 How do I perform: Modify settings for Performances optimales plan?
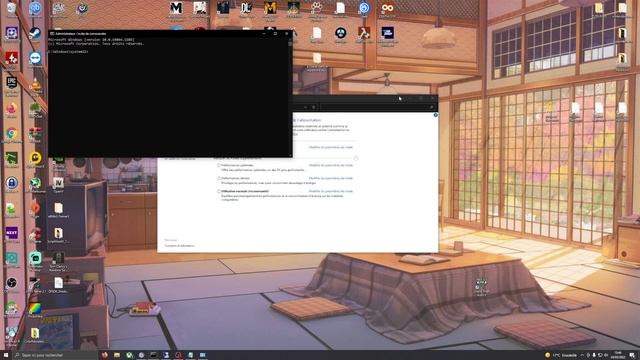331,165
